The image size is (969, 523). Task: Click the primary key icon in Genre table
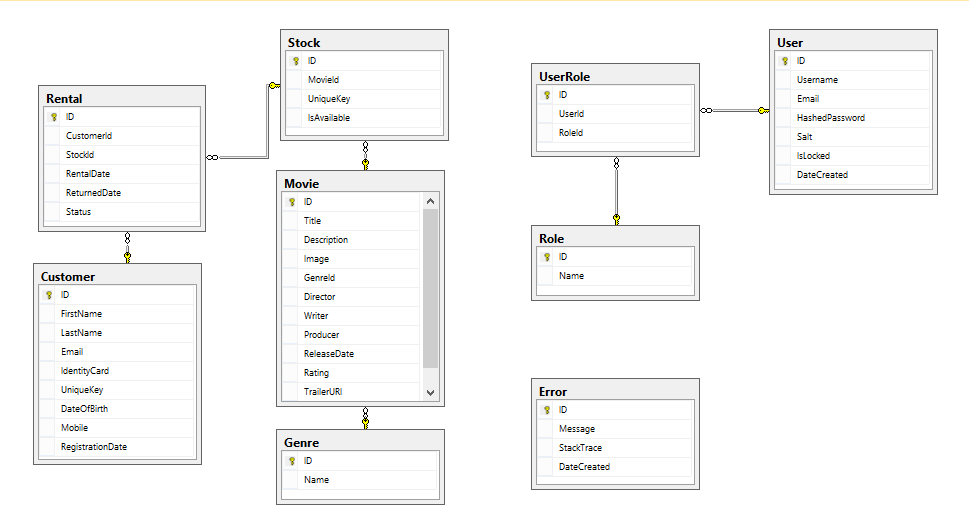[x=292, y=461]
